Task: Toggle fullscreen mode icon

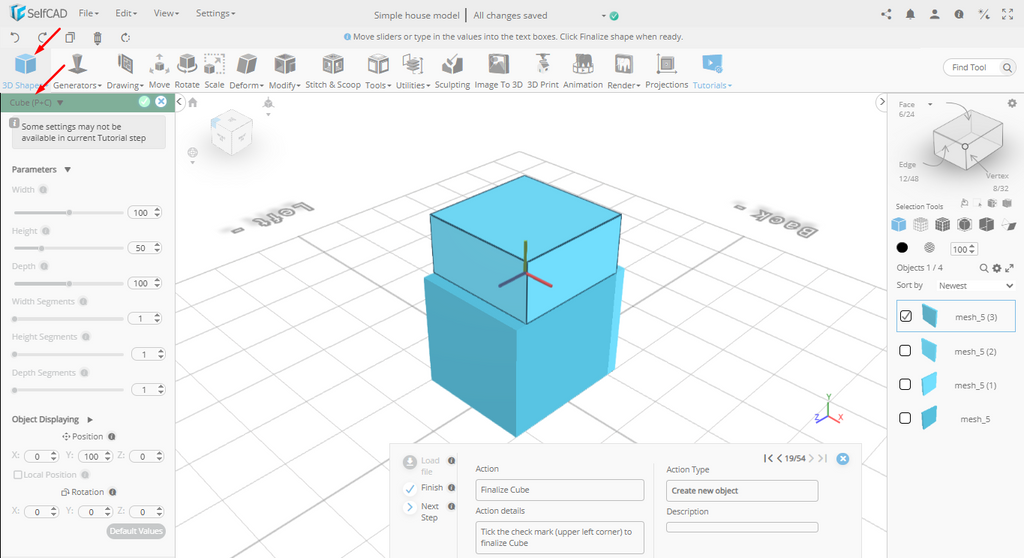Action: point(1008,14)
